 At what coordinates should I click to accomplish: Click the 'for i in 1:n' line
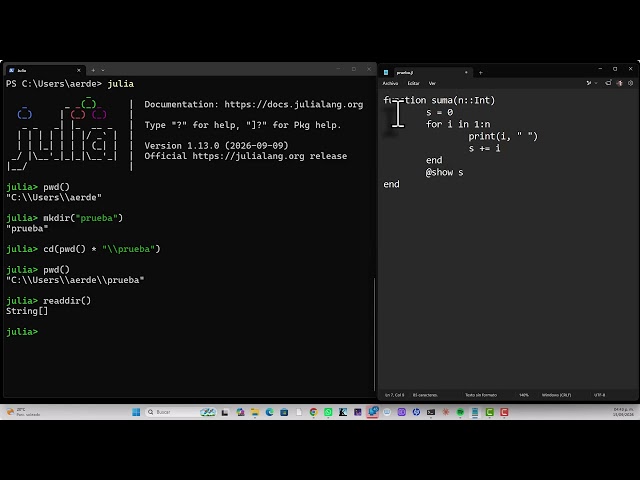point(458,124)
